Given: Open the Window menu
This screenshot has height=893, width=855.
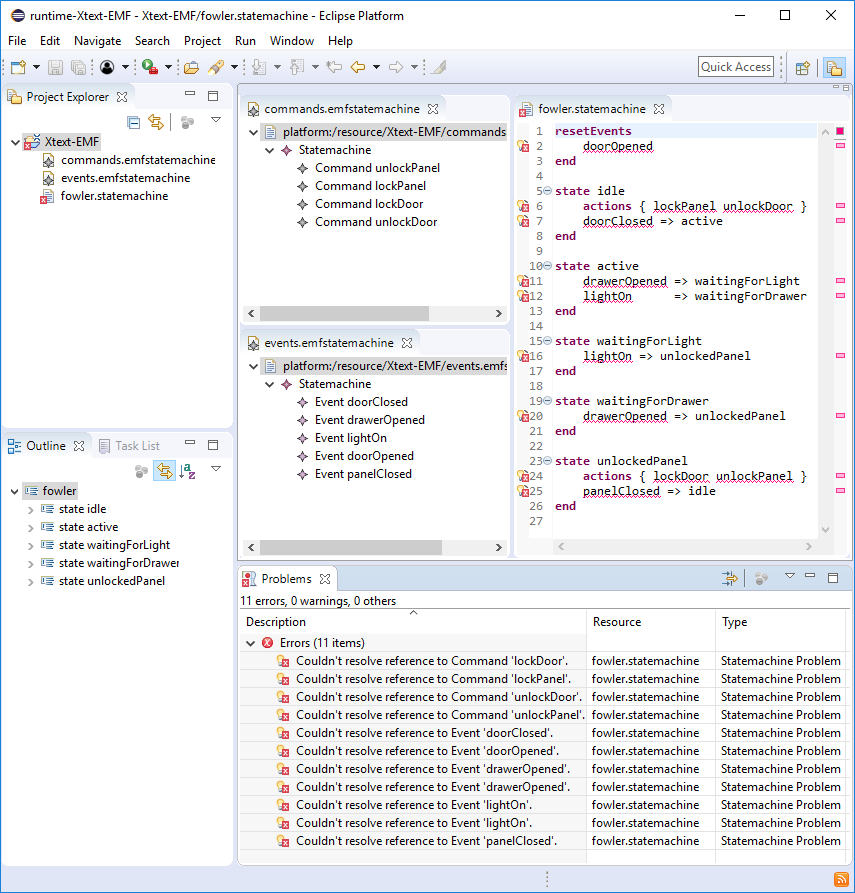Looking at the screenshot, I should pos(292,41).
